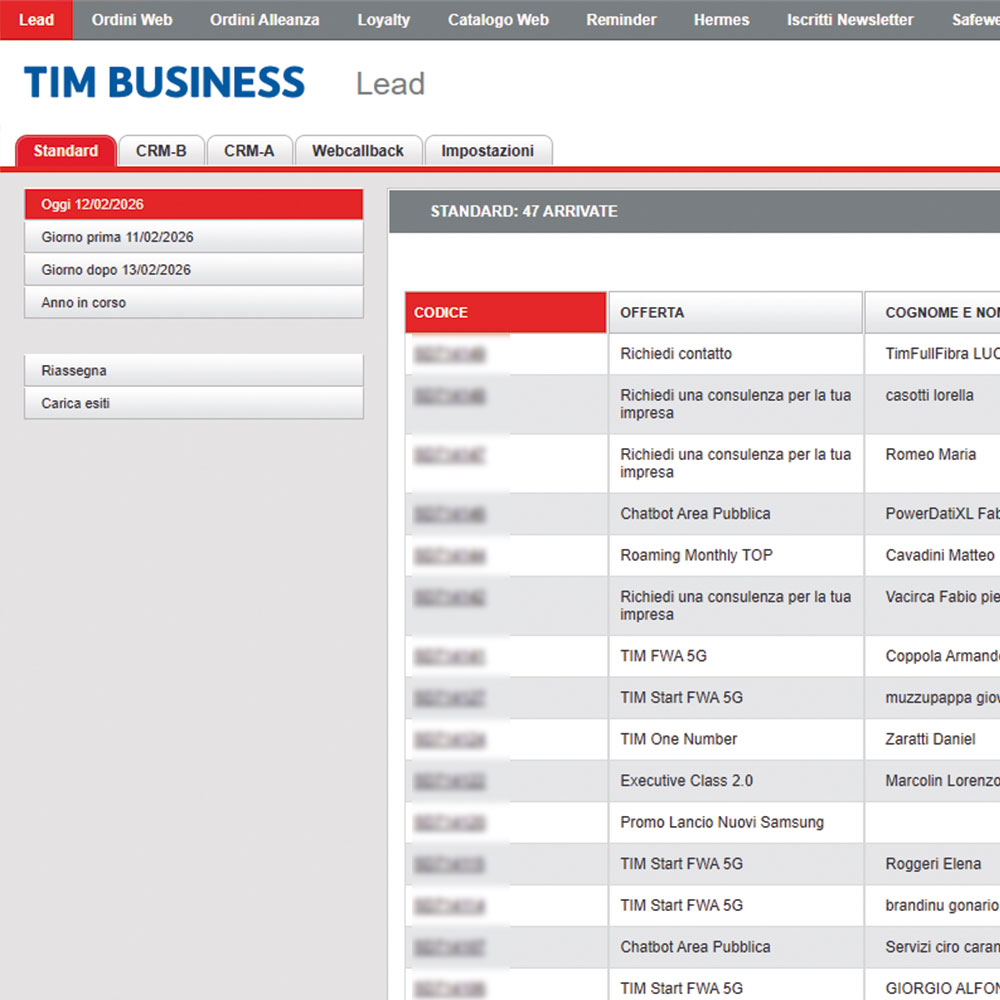Screen dimensions: 1000x1000
Task: Open the Webcallback tab
Action: (x=358, y=151)
